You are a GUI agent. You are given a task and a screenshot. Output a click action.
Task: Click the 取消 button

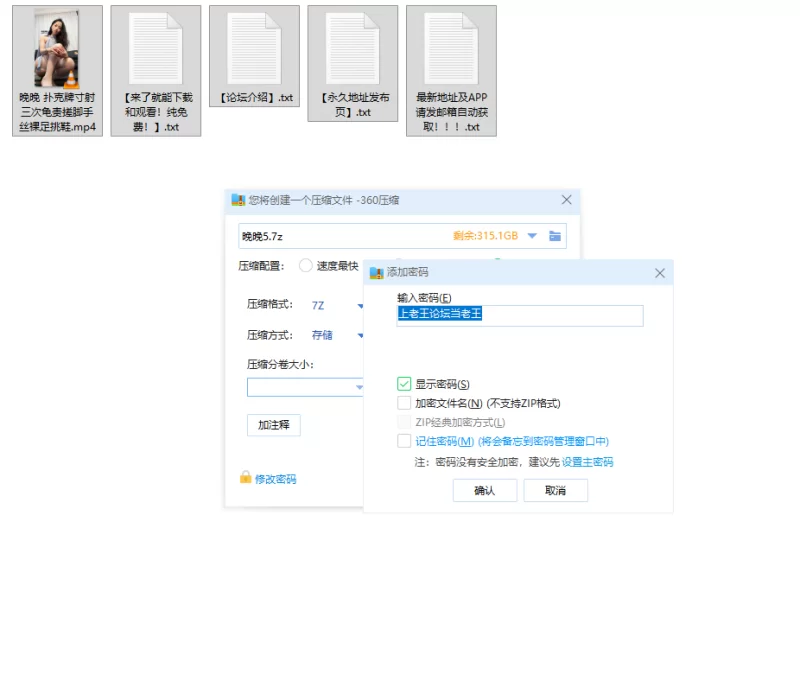pos(556,490)
